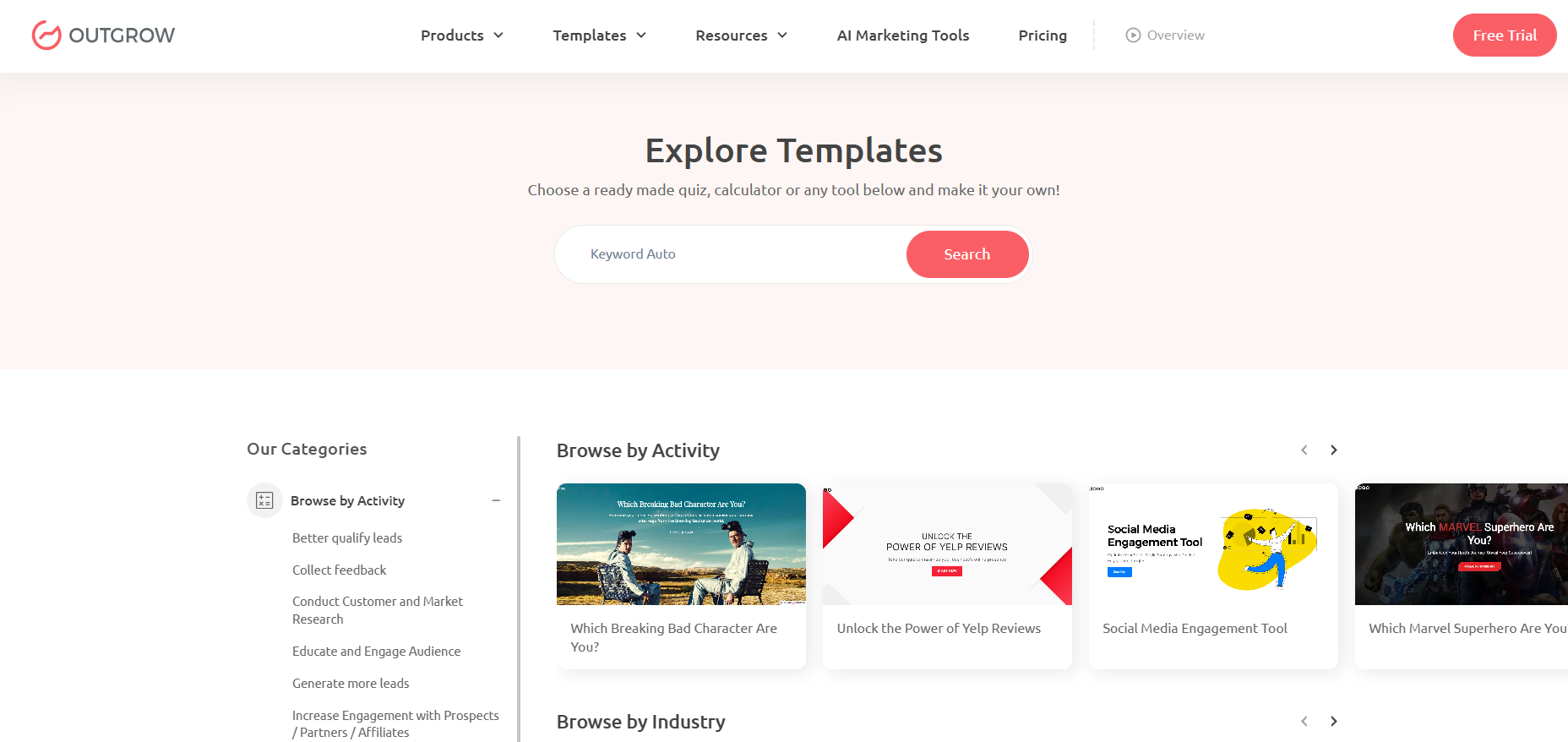Navigate to the Pricing page
Viewport: 1568px width, 742px height.
tap(1043, 35)
